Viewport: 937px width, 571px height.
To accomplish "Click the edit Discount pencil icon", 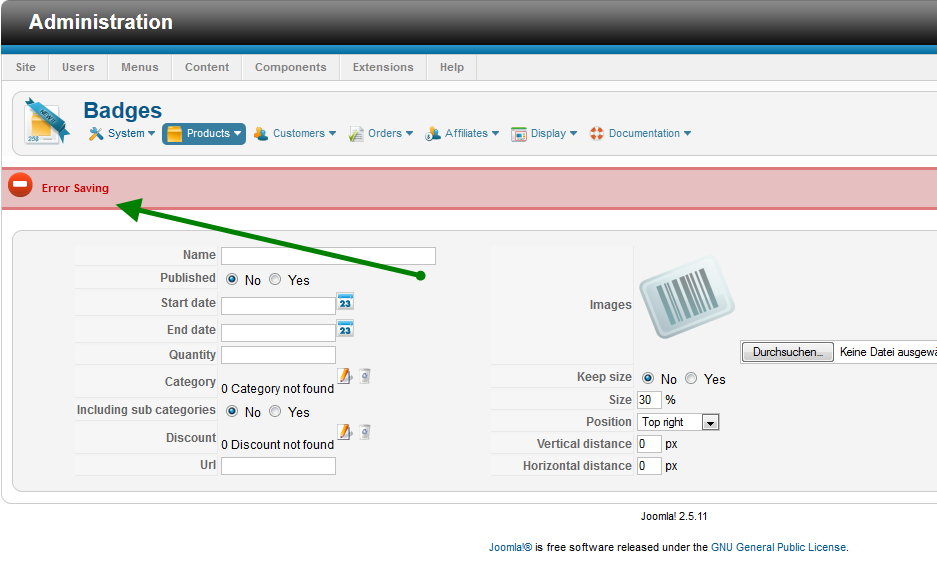I will (345, 432).
